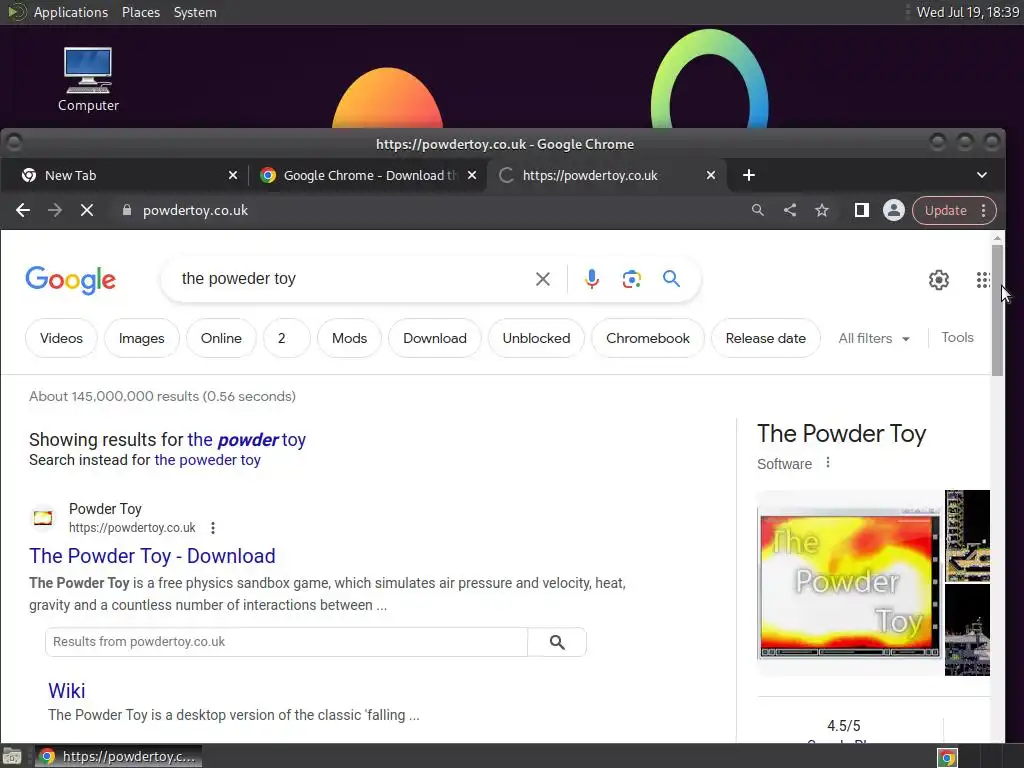
Task: Click the clock showing Wed Jul 19
Action: 968,12
